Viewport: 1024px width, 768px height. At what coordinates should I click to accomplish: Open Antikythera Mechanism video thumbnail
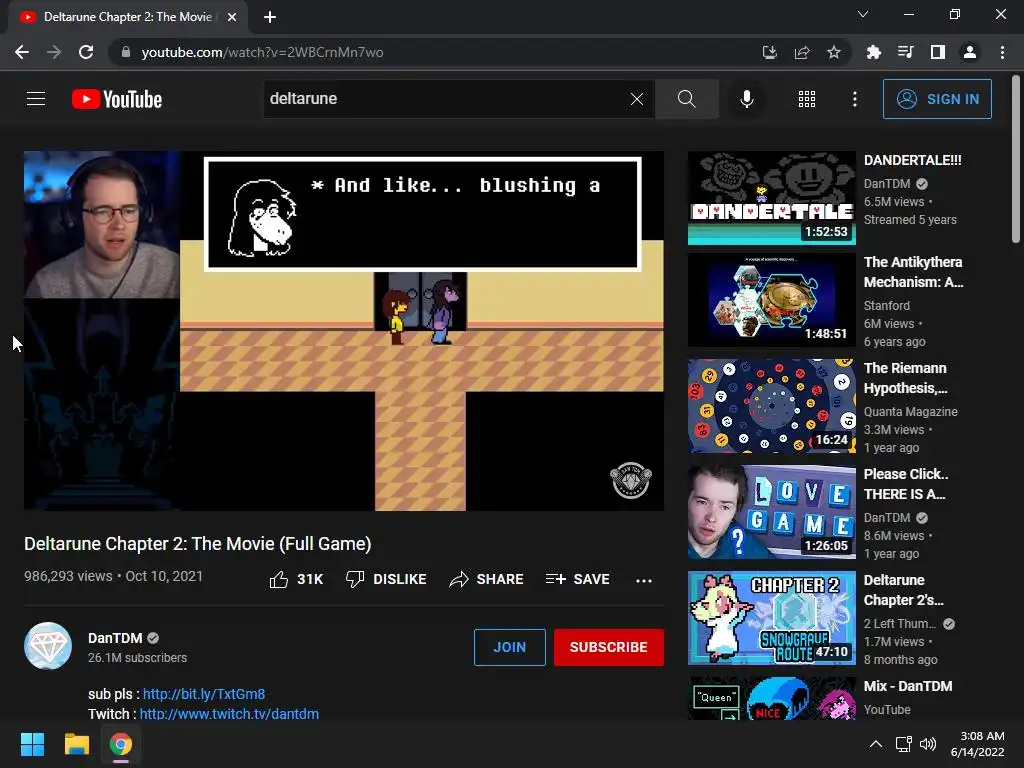point(771,300)
